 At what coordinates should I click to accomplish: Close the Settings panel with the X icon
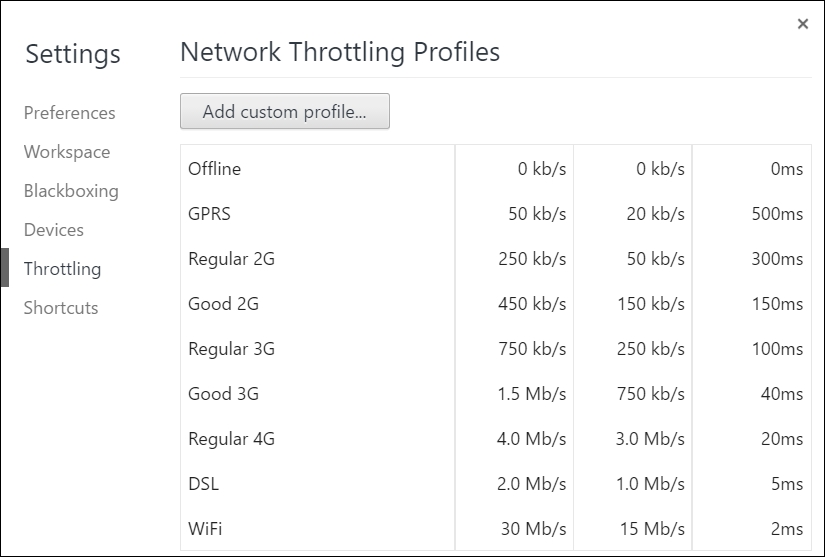[x=802, y=24]
